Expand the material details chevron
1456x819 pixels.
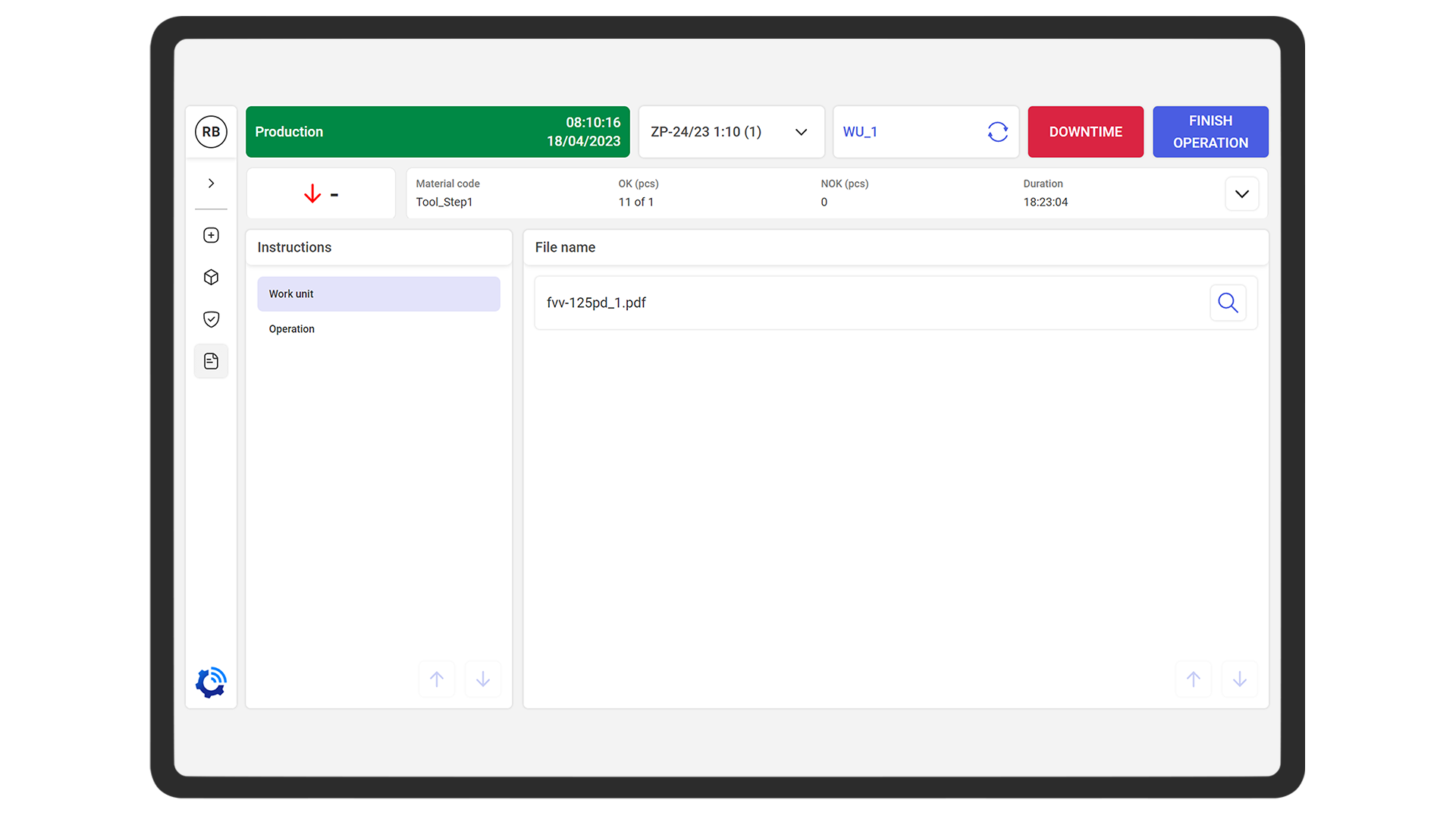pos(1241,194)
